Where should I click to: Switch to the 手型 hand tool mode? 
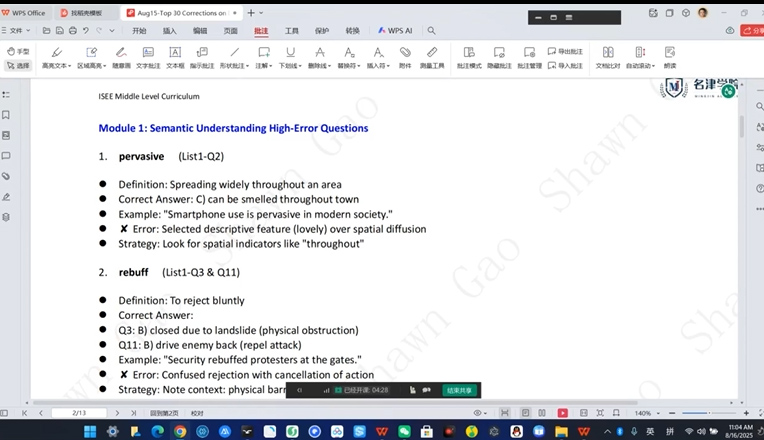pyautogui.click(x=18, y=51)
